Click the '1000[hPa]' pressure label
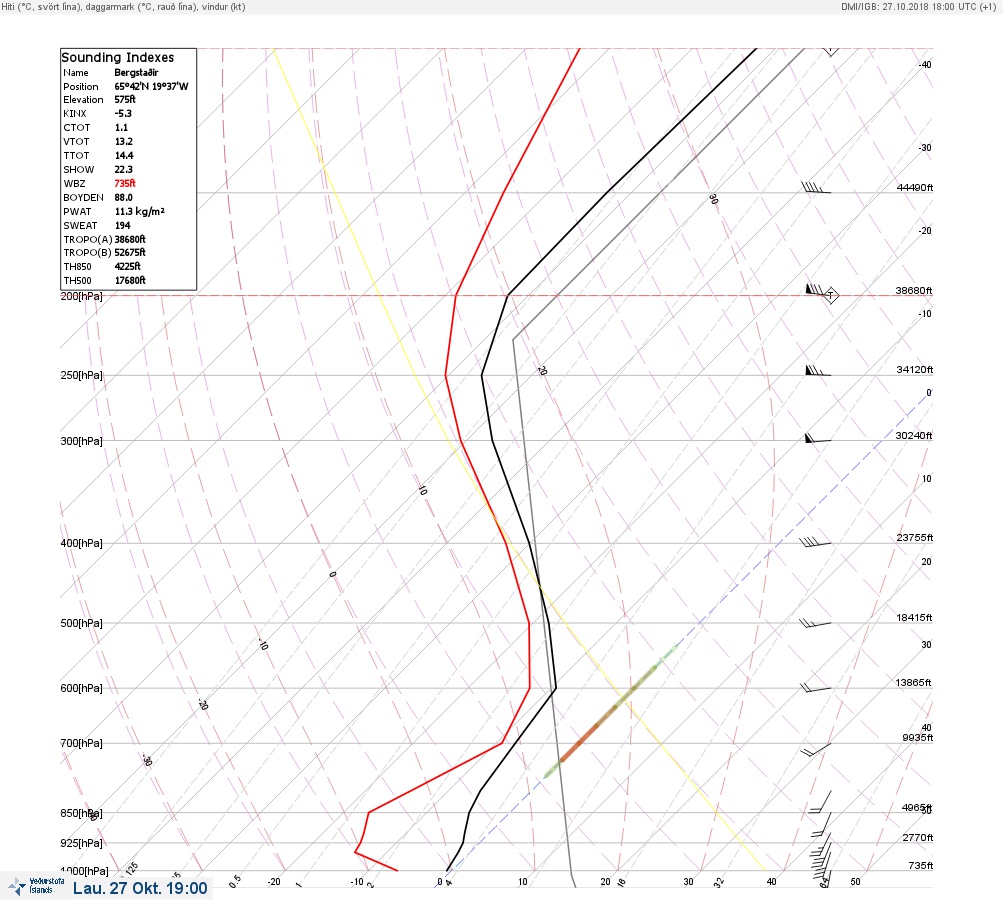 click(x=84, y=871)
